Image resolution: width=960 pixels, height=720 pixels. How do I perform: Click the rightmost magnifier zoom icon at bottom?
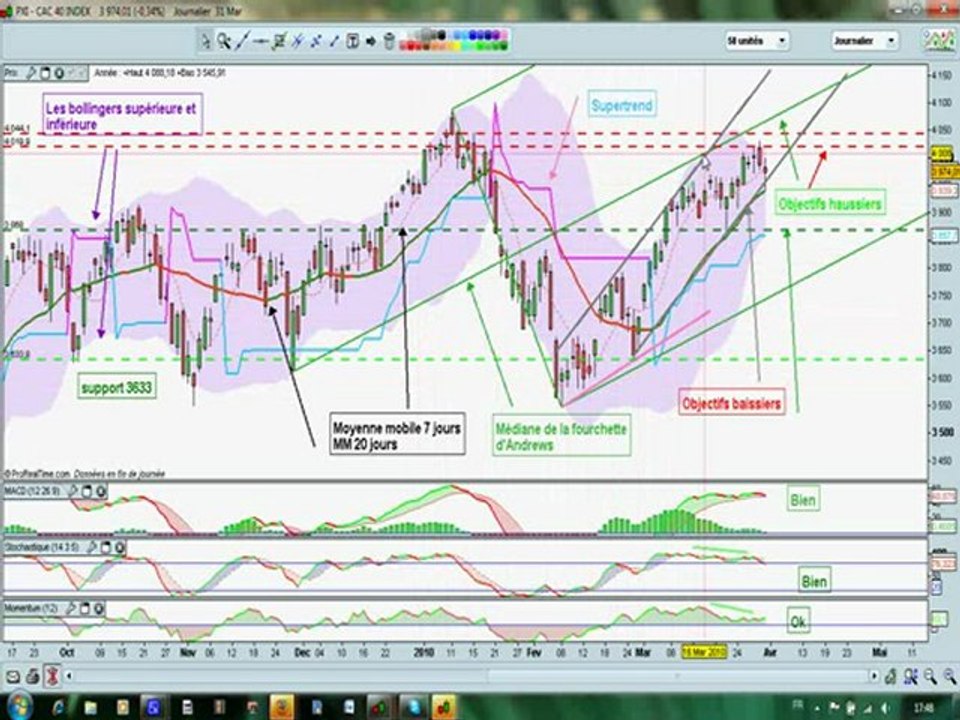tap(950, 677)
